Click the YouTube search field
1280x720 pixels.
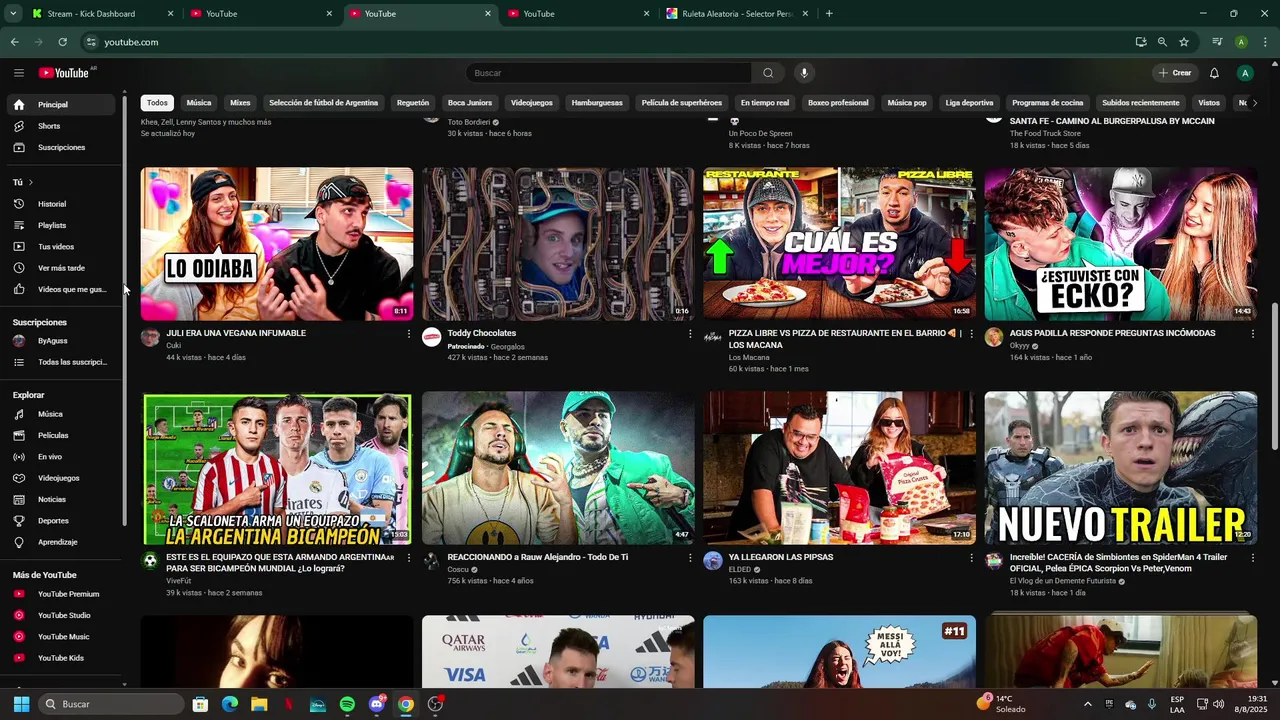pyautogui.click(x=608, y=73)
